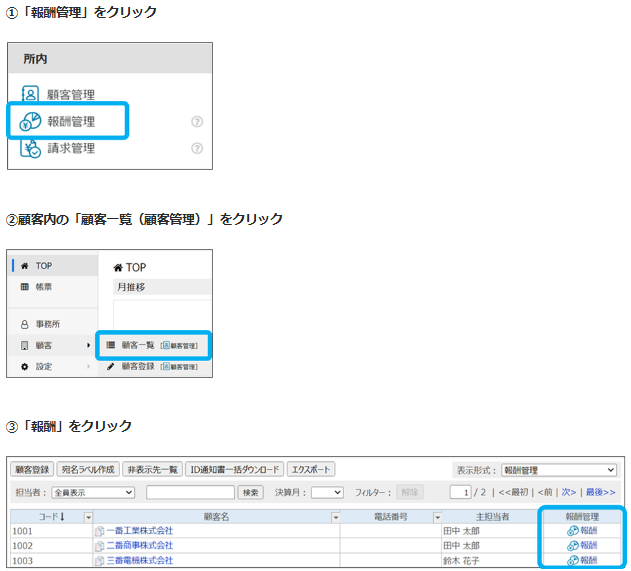Screen dimensions: 631x571
Task: Open the 表示形式 dropdown
Action: pos(559,469)
